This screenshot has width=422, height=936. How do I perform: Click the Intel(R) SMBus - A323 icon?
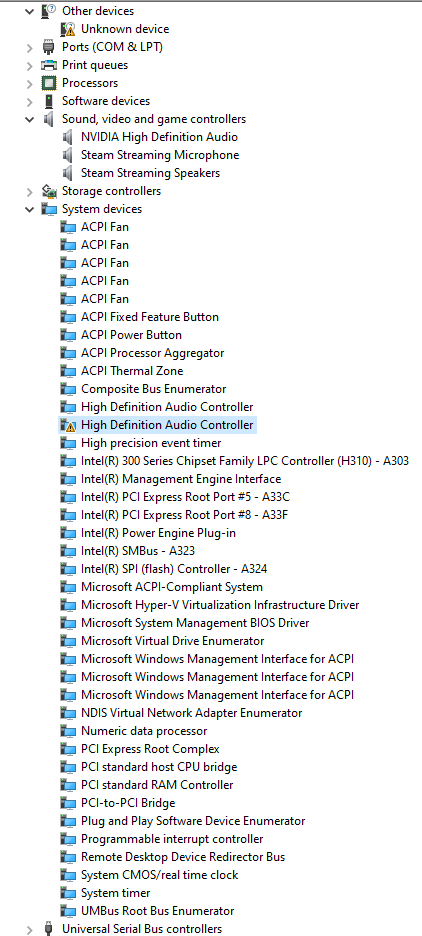click(68, 551)
